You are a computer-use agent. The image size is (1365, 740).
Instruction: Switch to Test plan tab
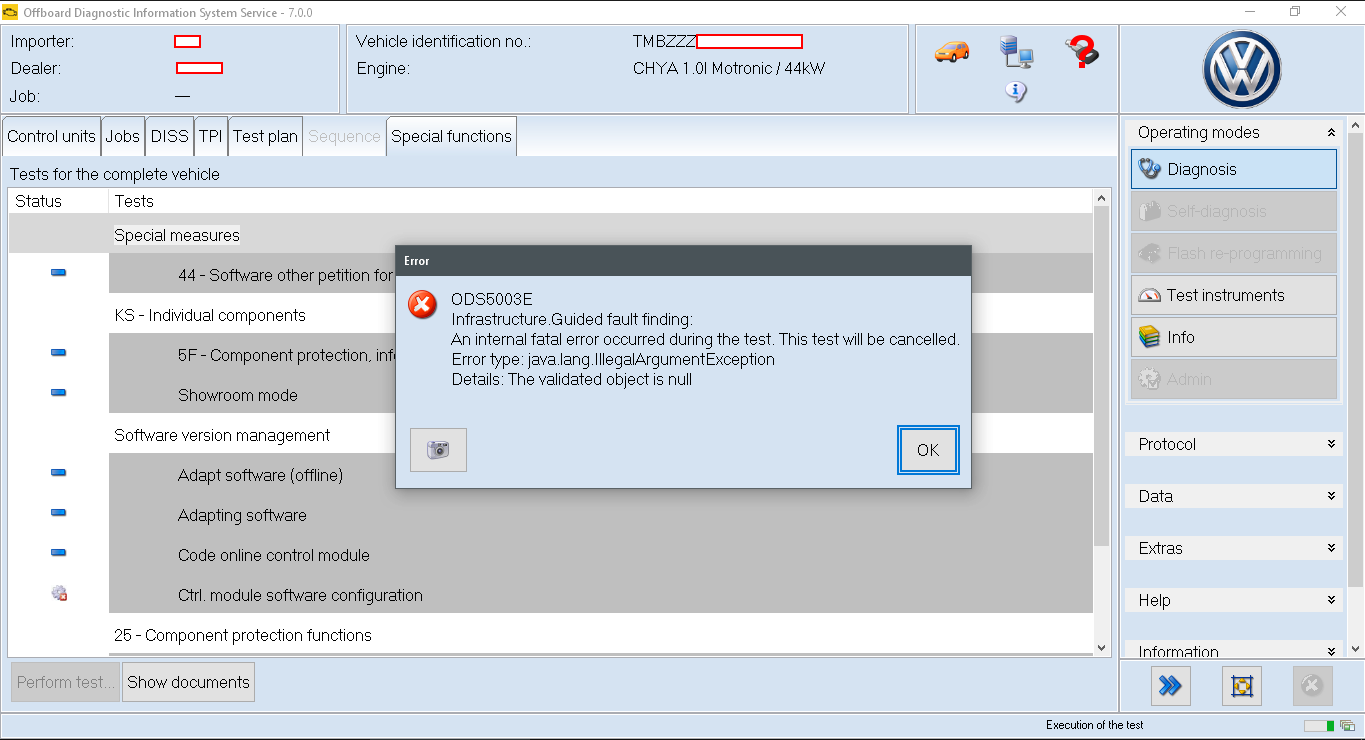click(x=265, y=136)
